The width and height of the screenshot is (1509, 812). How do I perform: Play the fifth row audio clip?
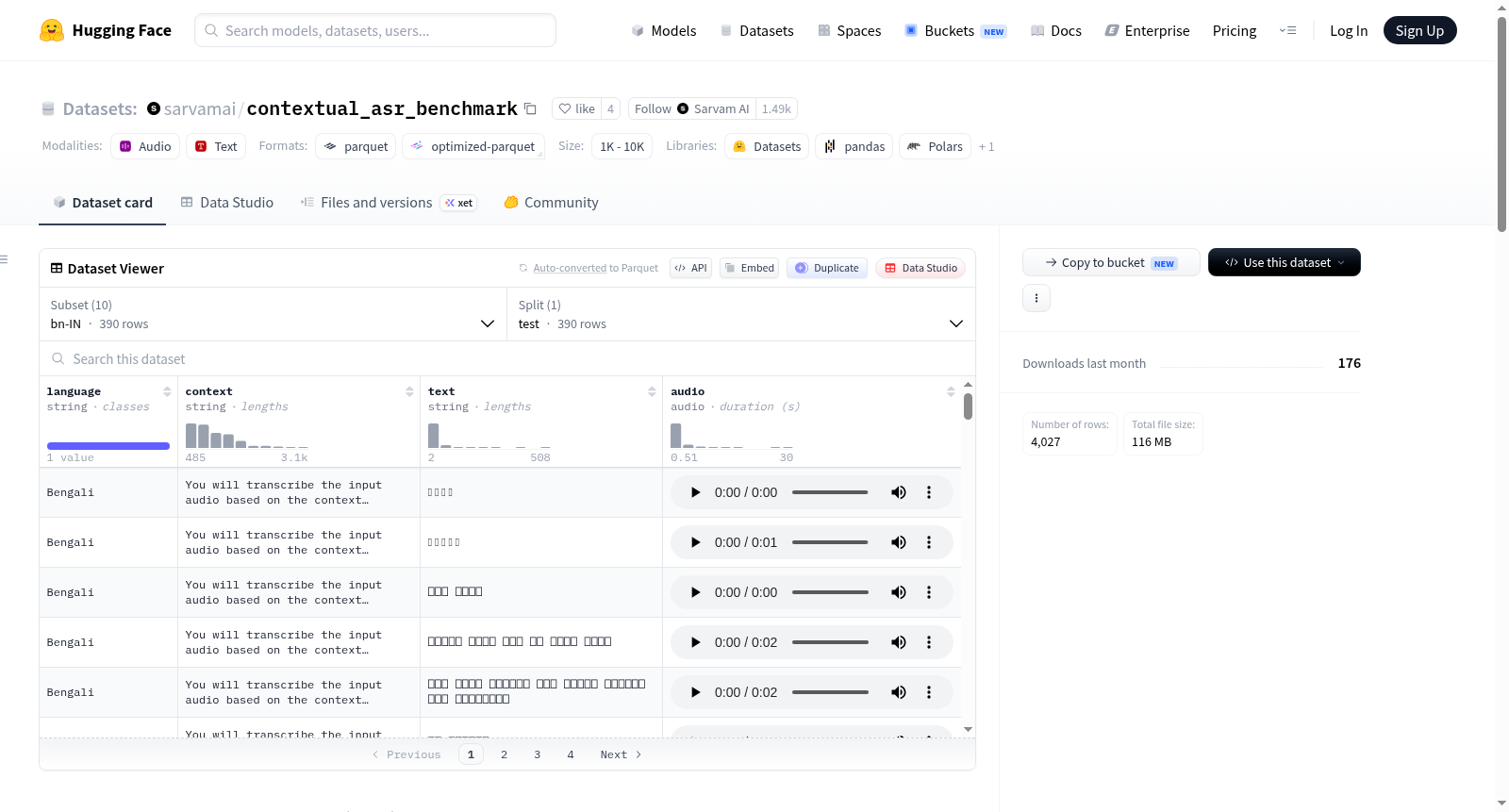695,692
